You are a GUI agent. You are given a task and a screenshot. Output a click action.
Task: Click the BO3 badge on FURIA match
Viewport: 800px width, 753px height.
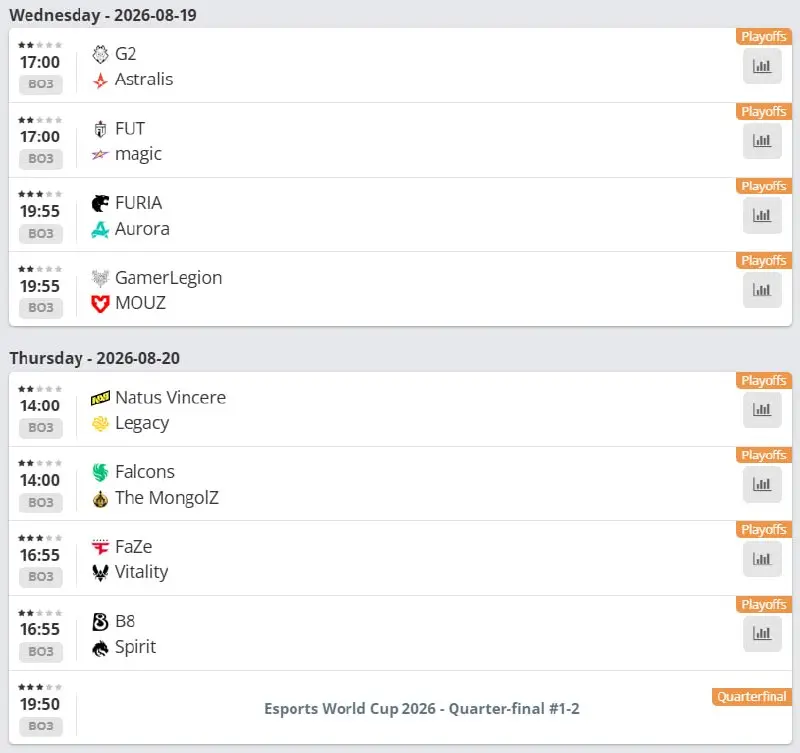click(x=41, y=234)
